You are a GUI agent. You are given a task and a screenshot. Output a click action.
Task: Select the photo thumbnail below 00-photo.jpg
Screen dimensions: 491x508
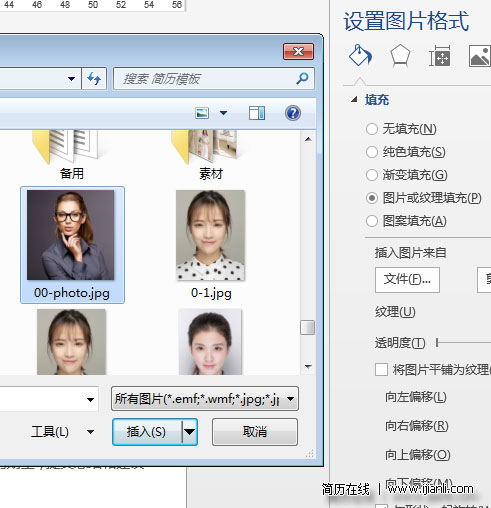tap(71, 341)
